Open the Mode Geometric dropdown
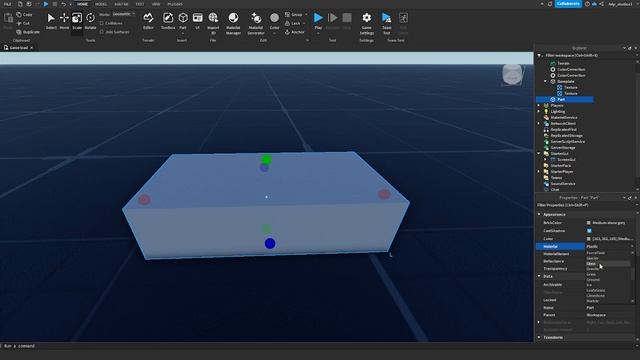640x360 pixels. tap(122, 14)
